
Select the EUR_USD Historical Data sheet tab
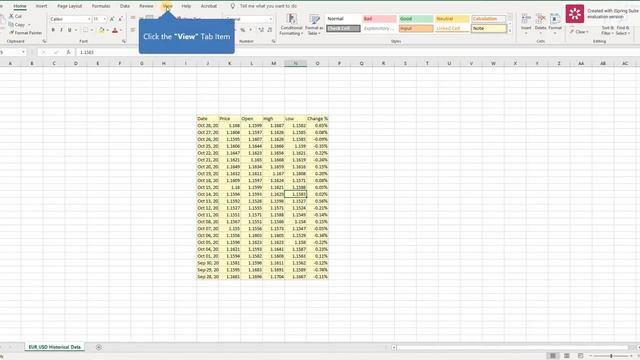(54, 347)
